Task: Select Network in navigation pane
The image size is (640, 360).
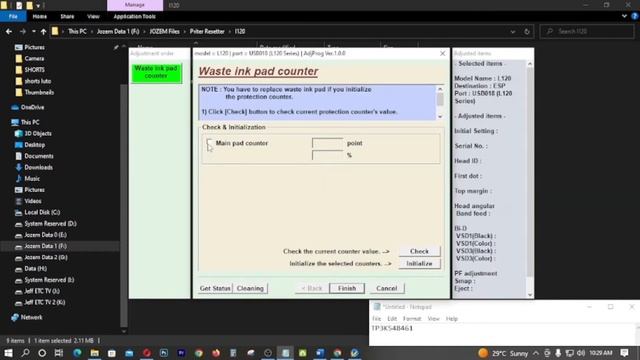Action: (x=31, y=317)
